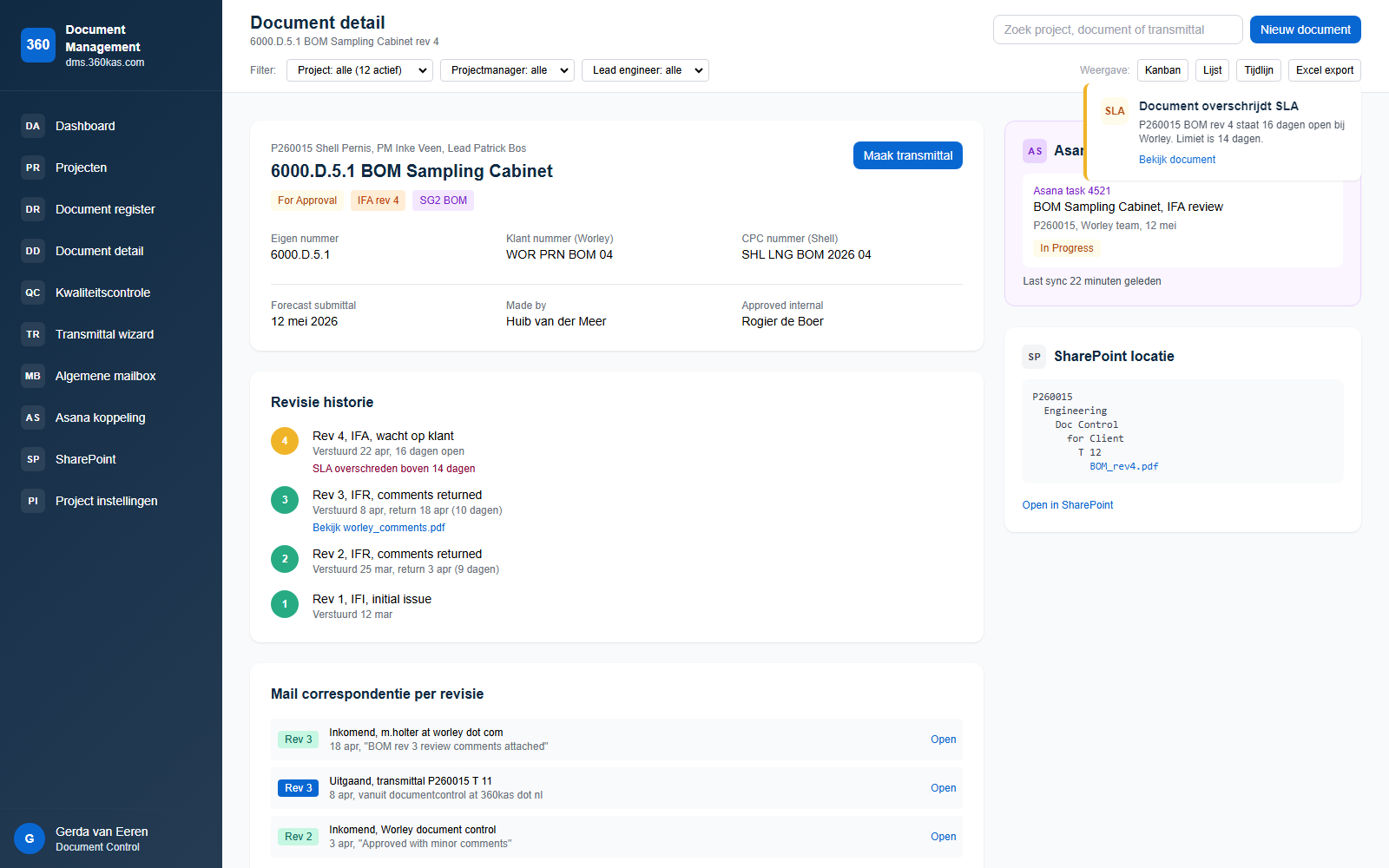Open the Bekijk document link
Image resolution: width=1389 pixels, height=868 pixels.
click(x=1177, y=160)
